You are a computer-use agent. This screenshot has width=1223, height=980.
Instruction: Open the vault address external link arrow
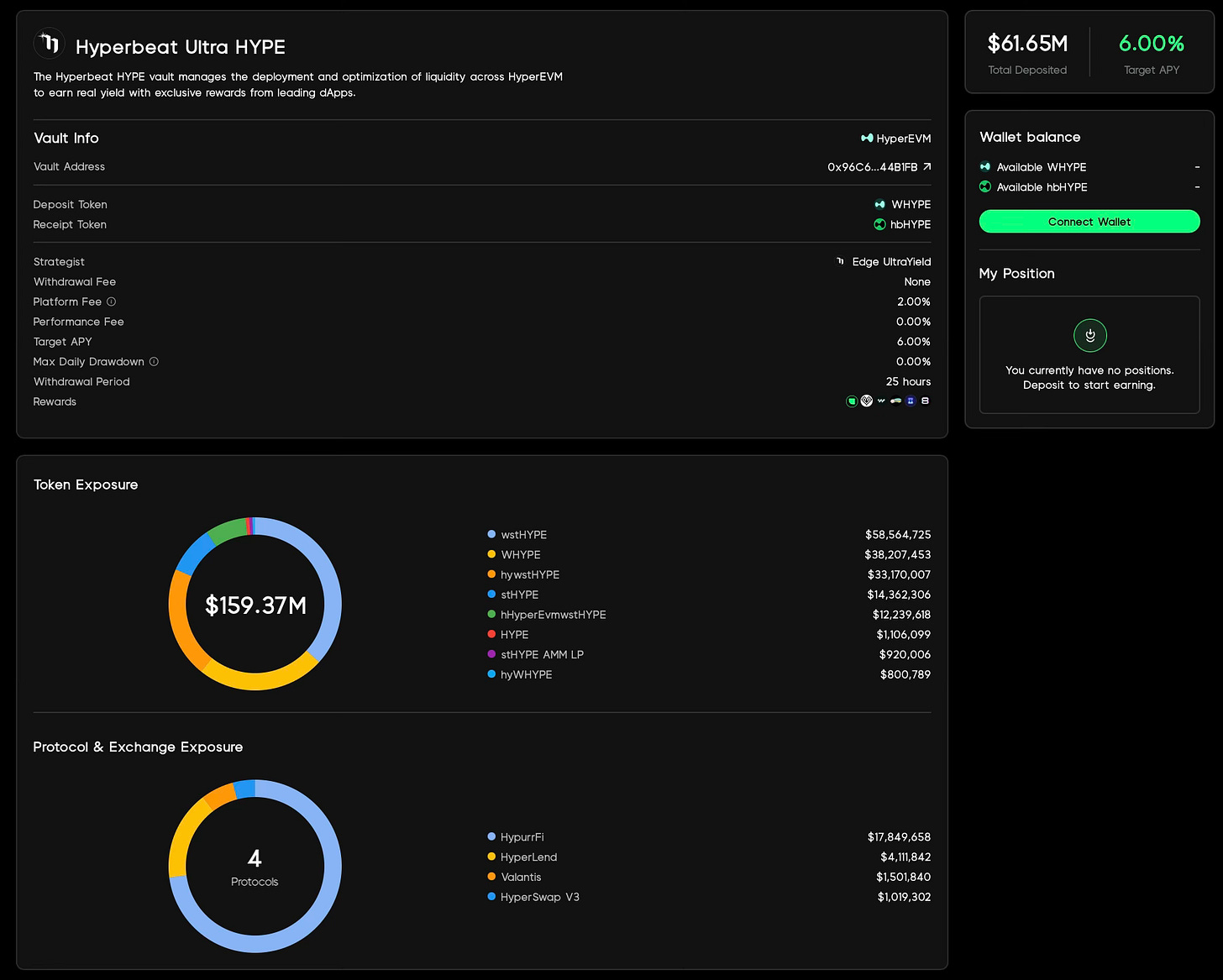tap(927, 166)
